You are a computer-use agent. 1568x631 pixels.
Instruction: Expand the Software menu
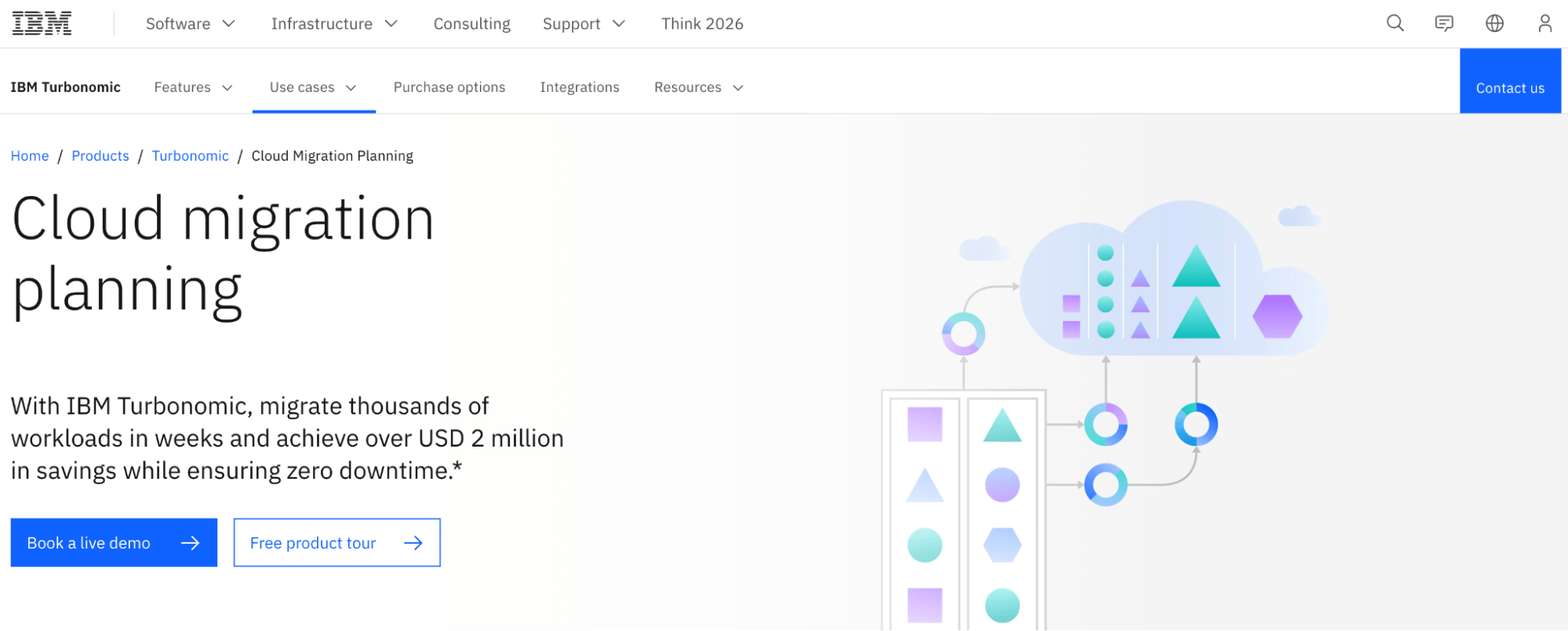coord(191,24)
